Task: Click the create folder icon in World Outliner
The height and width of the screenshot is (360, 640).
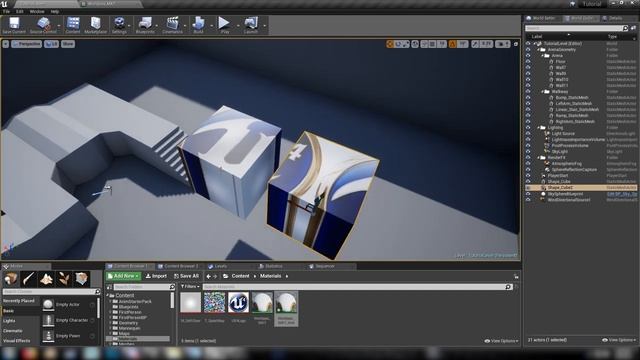Action: pyautogui.click(x=633, y=28)
